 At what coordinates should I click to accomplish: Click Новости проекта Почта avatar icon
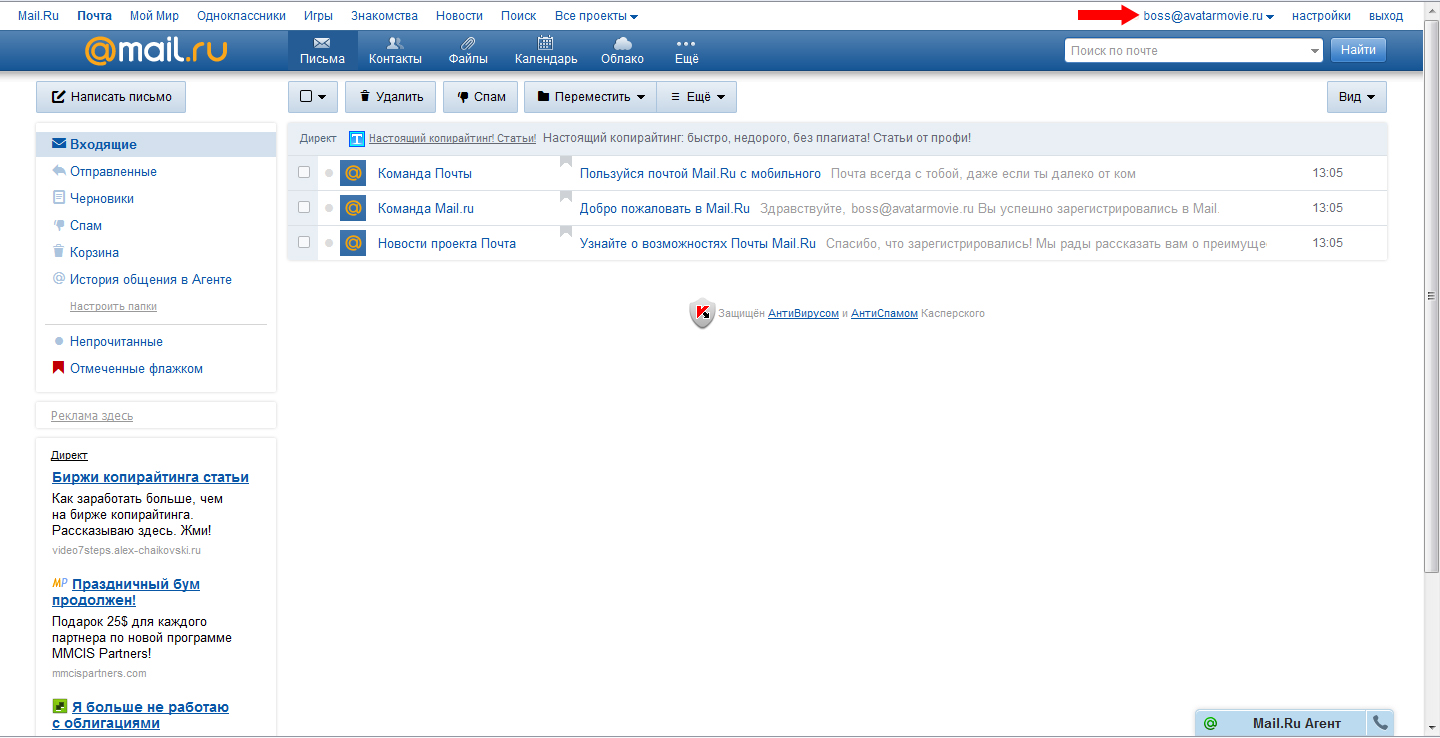(353, 243)
